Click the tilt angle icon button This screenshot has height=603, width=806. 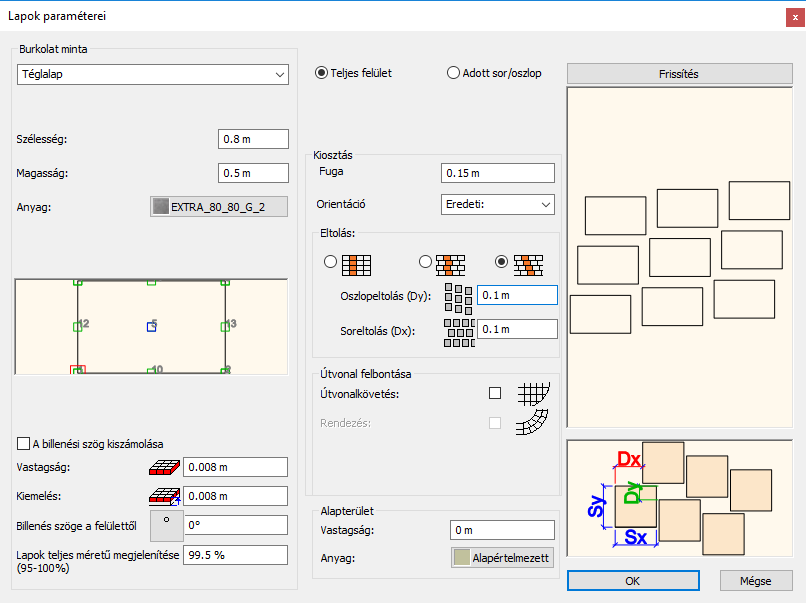167,525
